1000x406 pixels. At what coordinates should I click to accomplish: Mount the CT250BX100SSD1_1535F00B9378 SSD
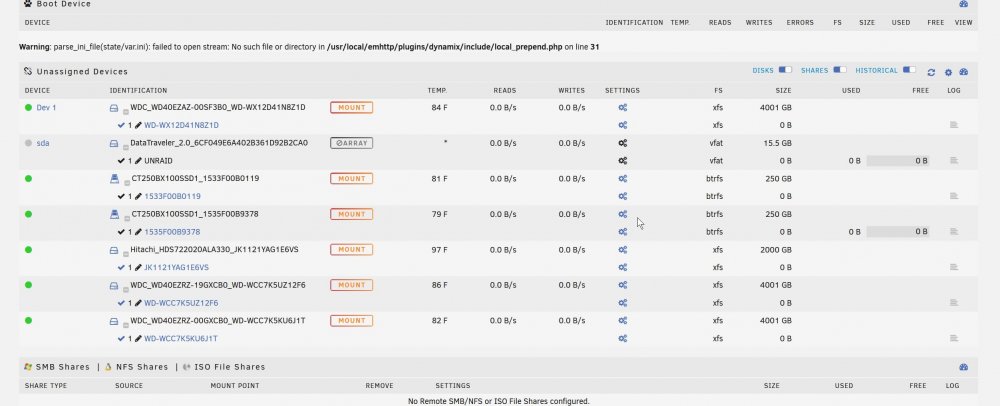pos(351,215)
